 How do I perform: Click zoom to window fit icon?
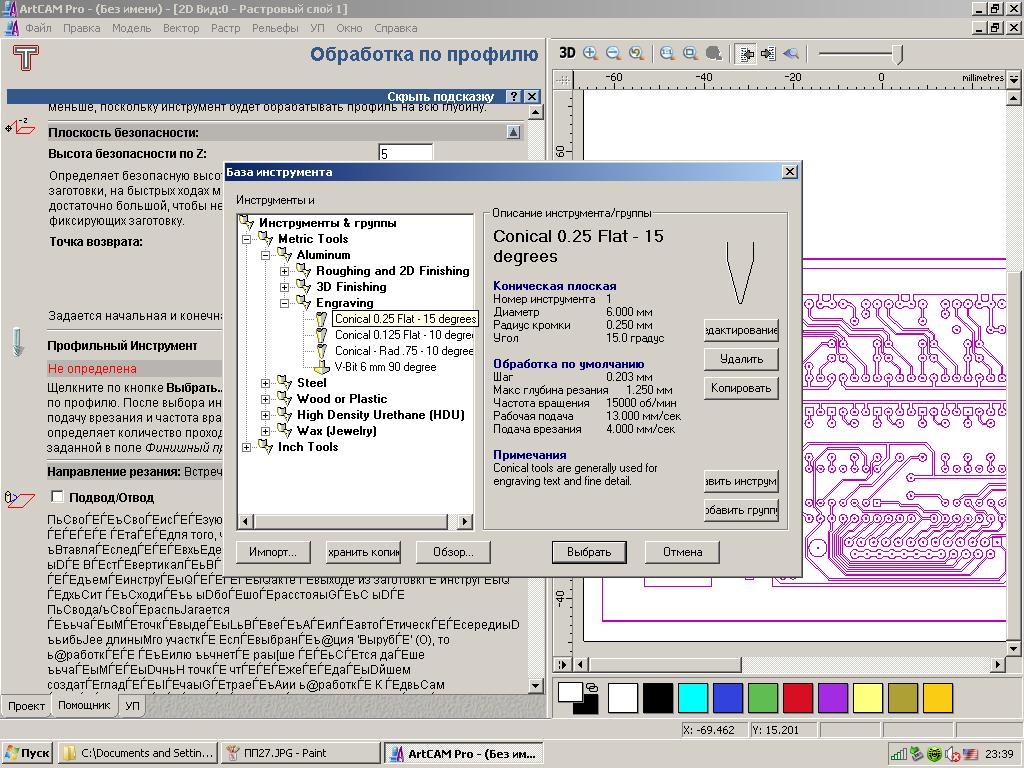(690, 54)
